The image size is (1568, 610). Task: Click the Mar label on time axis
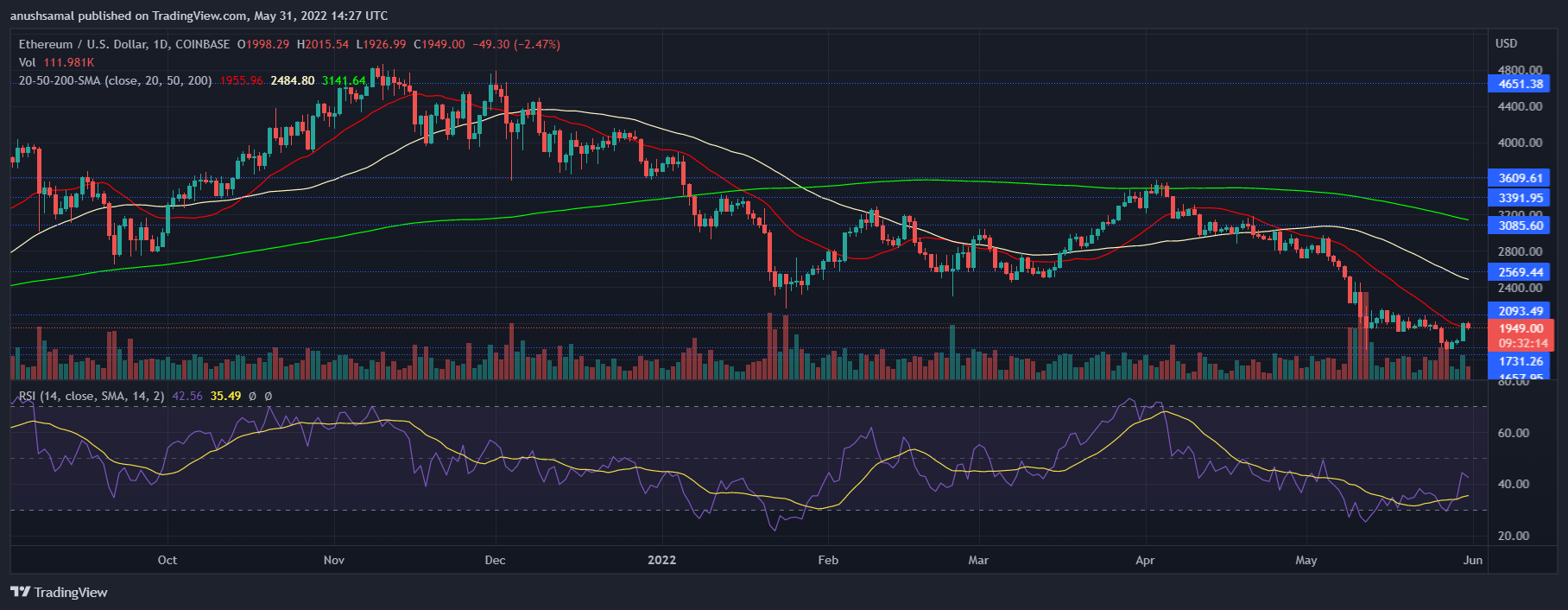pyautogui.click(x=978, y=560)
